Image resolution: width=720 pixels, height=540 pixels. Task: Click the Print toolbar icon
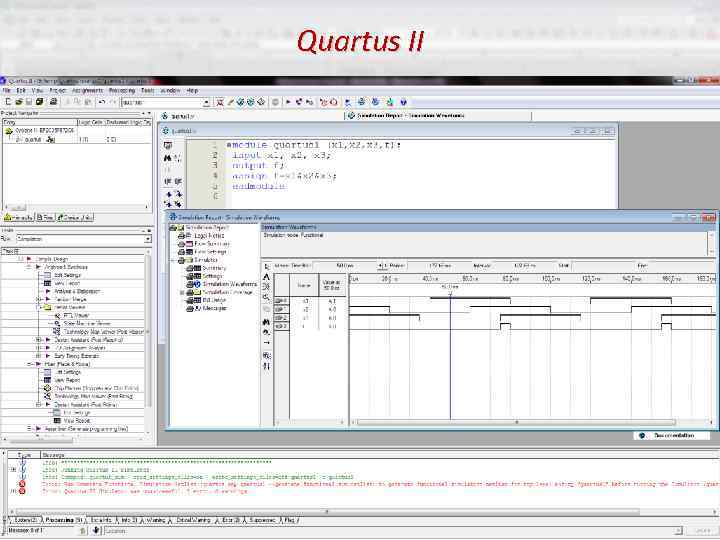(53, 102)
